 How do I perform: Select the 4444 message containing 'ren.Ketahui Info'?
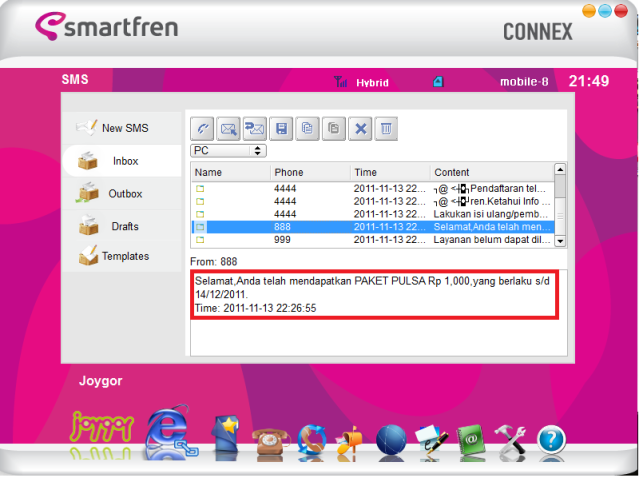[x=373, y=201]
